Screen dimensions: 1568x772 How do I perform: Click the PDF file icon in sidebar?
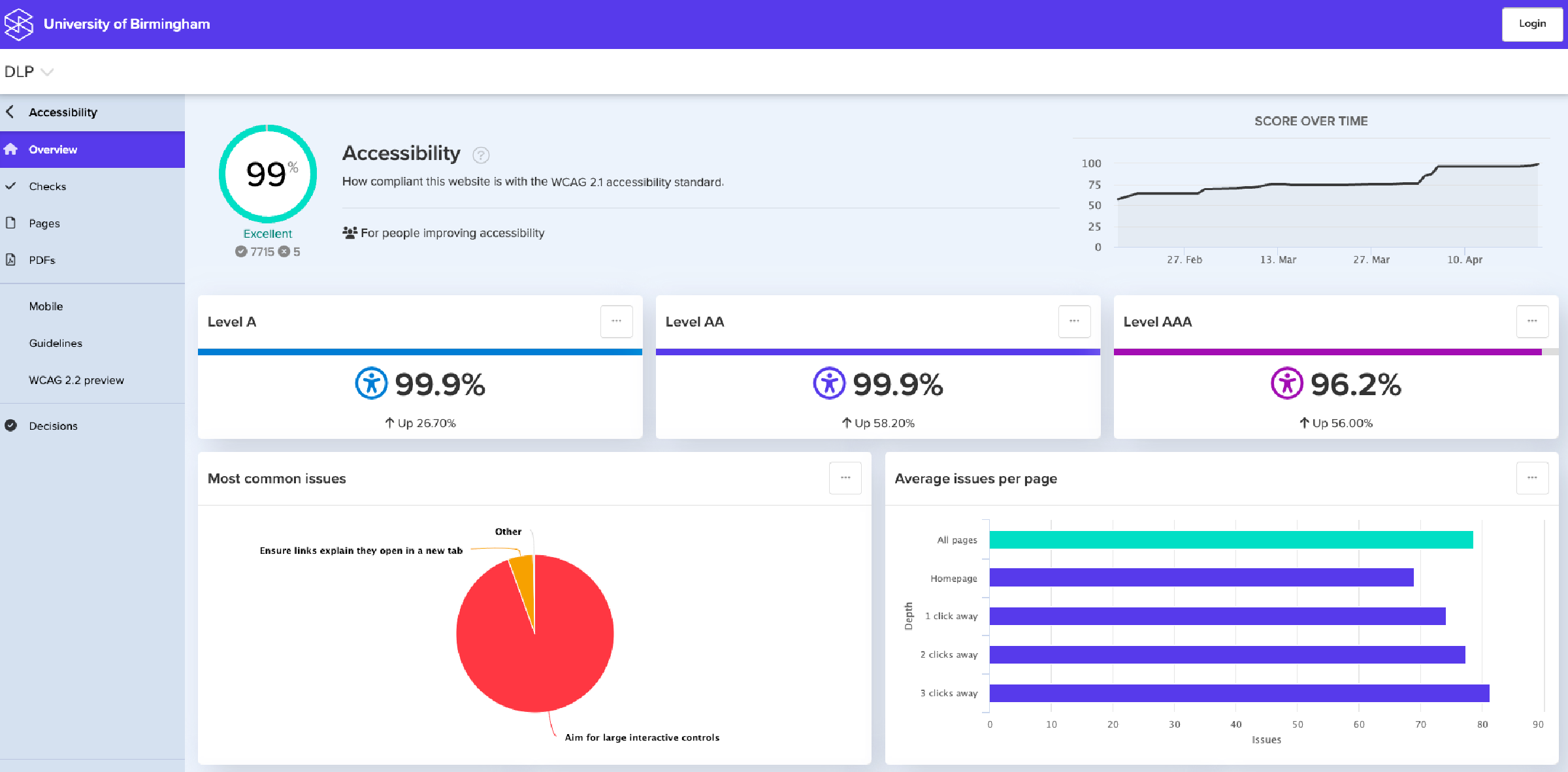coord(10,260)
